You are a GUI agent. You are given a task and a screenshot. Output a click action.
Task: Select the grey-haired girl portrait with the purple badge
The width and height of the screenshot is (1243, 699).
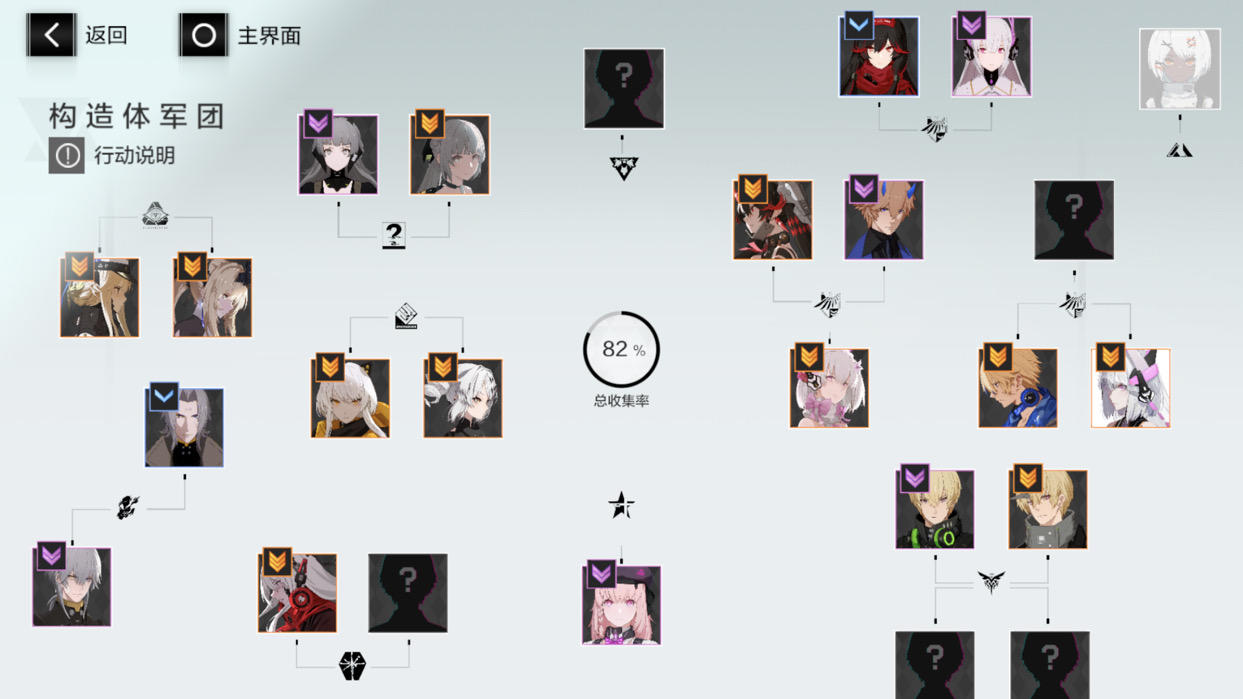pos(339,155)
